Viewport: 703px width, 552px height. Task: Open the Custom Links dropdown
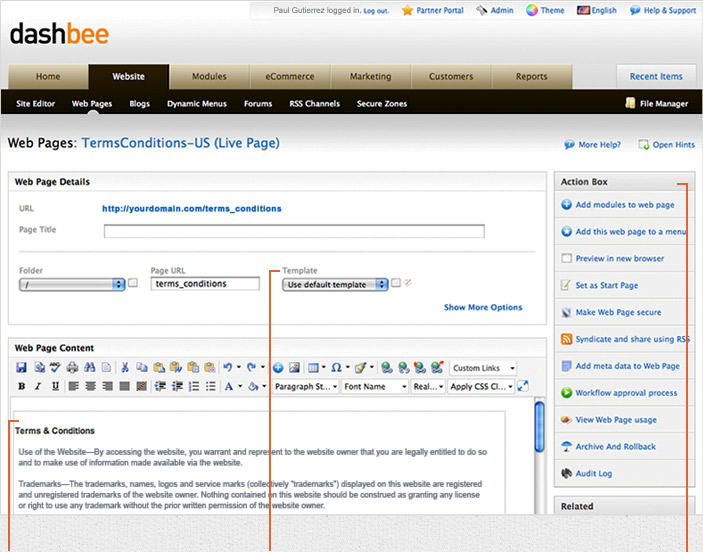[x=483, y=368]
